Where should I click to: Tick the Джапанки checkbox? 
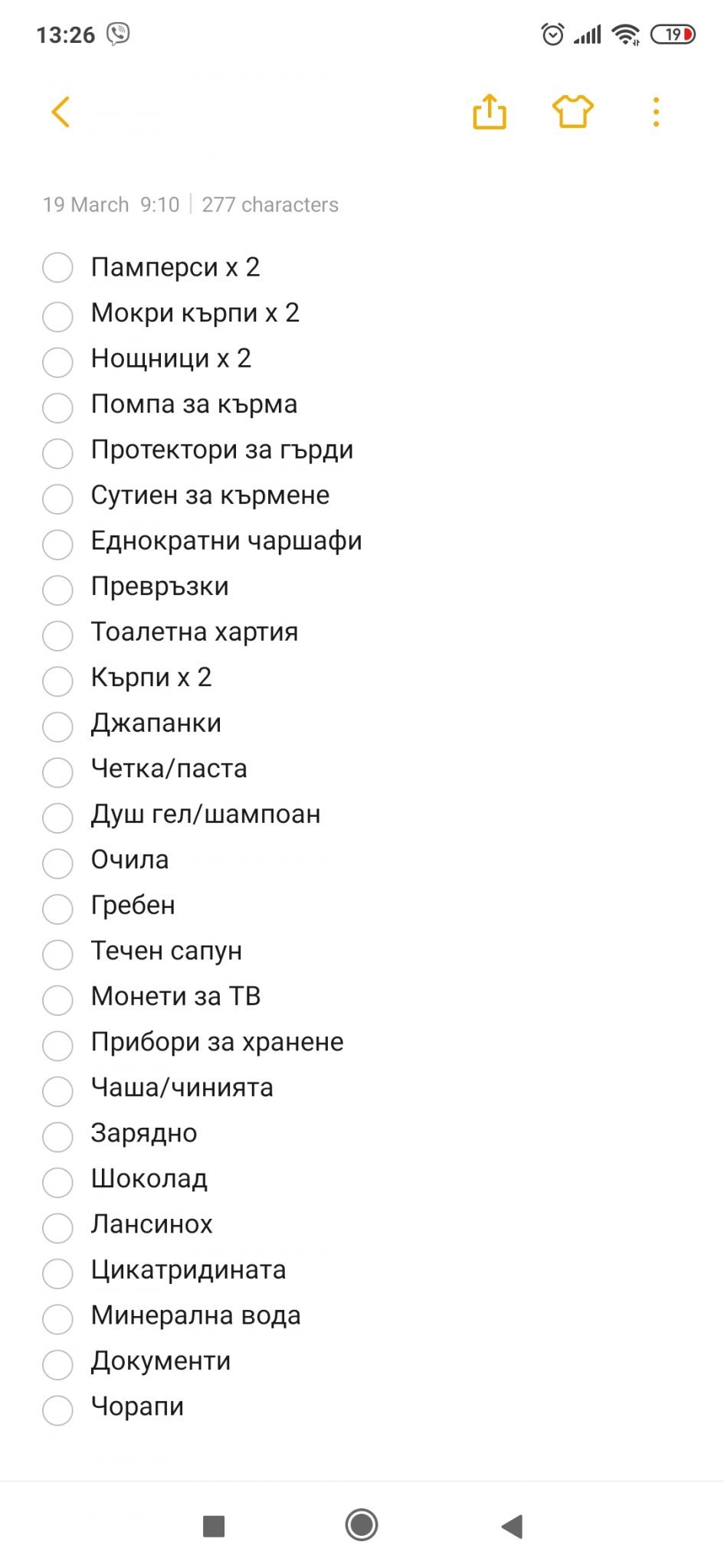pos(57,727)
